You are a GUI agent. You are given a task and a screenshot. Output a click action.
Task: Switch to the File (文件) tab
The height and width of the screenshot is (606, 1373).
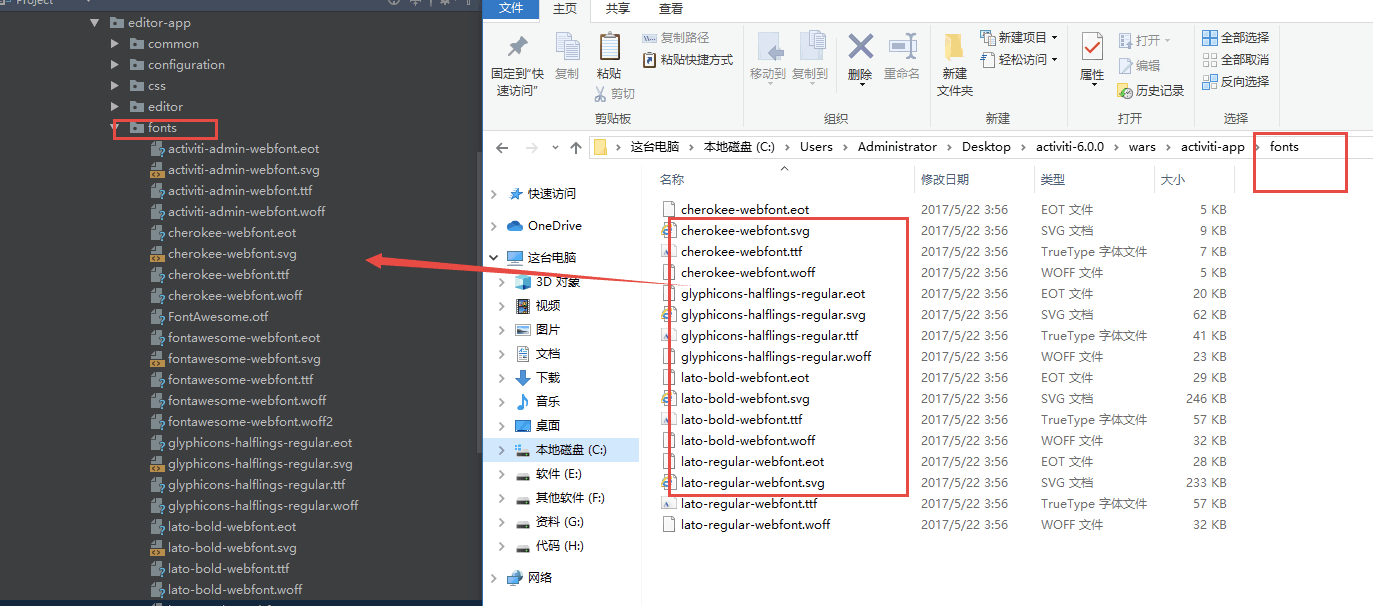pos(511,9)
